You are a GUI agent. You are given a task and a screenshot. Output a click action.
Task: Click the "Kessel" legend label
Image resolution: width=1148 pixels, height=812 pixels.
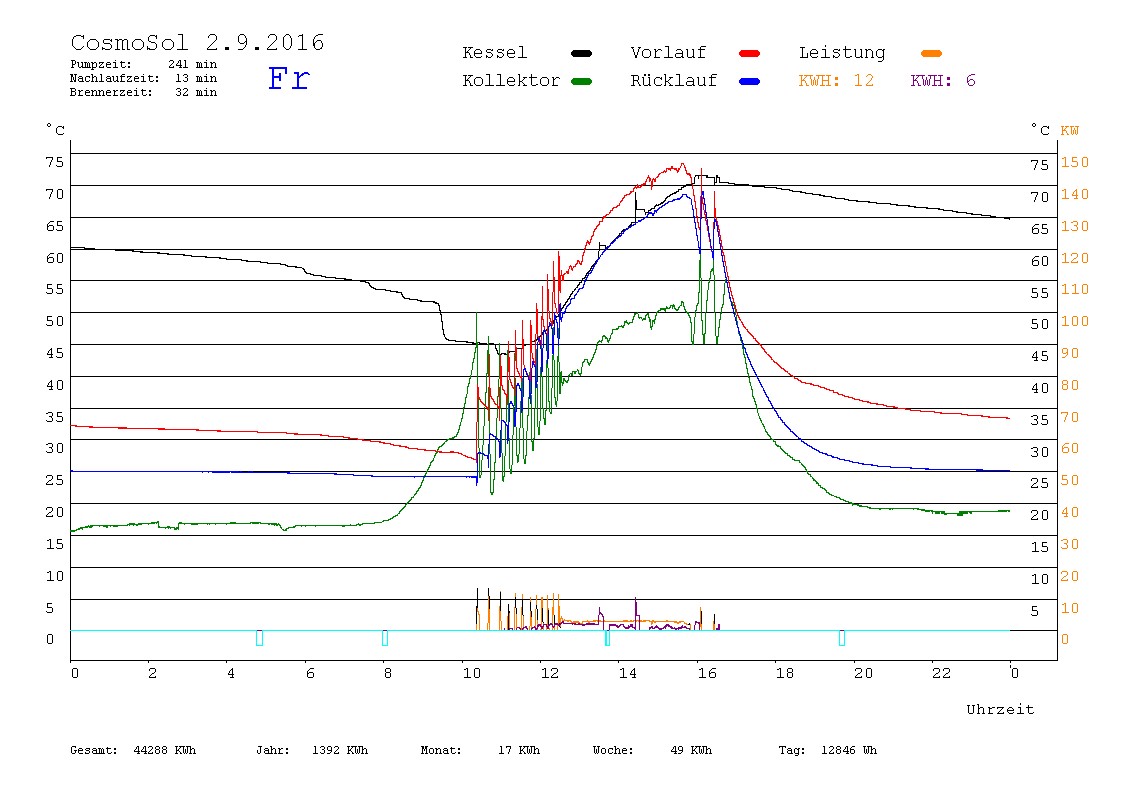click(x=495, y=53)
